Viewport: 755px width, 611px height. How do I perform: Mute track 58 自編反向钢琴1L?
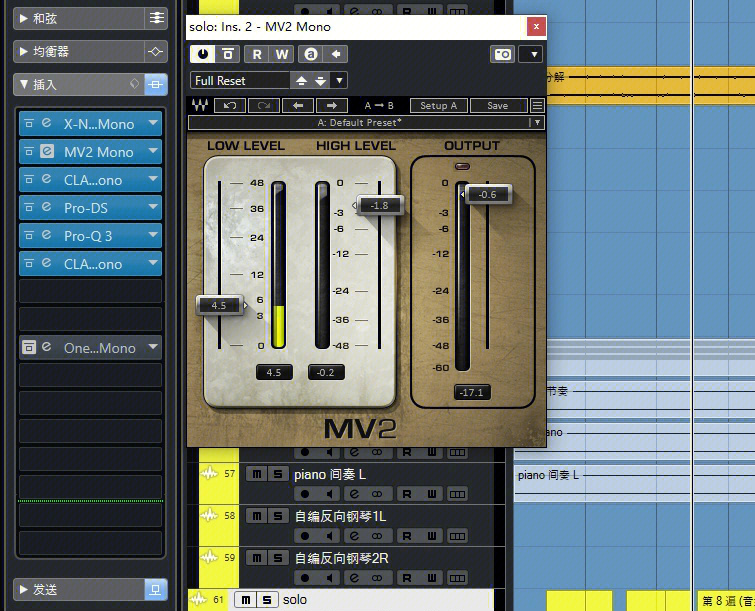(257, 516)
